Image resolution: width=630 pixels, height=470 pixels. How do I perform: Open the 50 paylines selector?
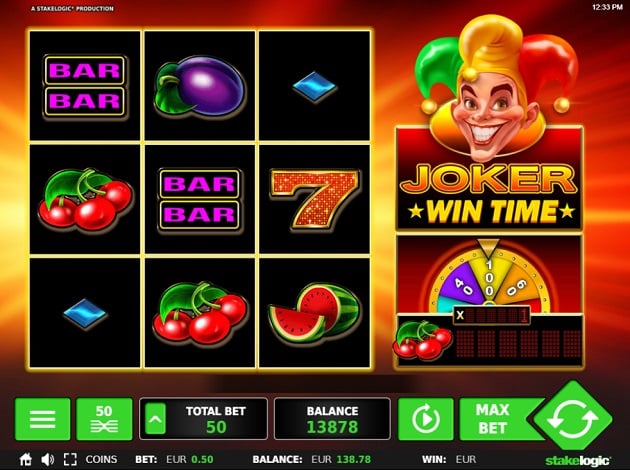point(104,419)
